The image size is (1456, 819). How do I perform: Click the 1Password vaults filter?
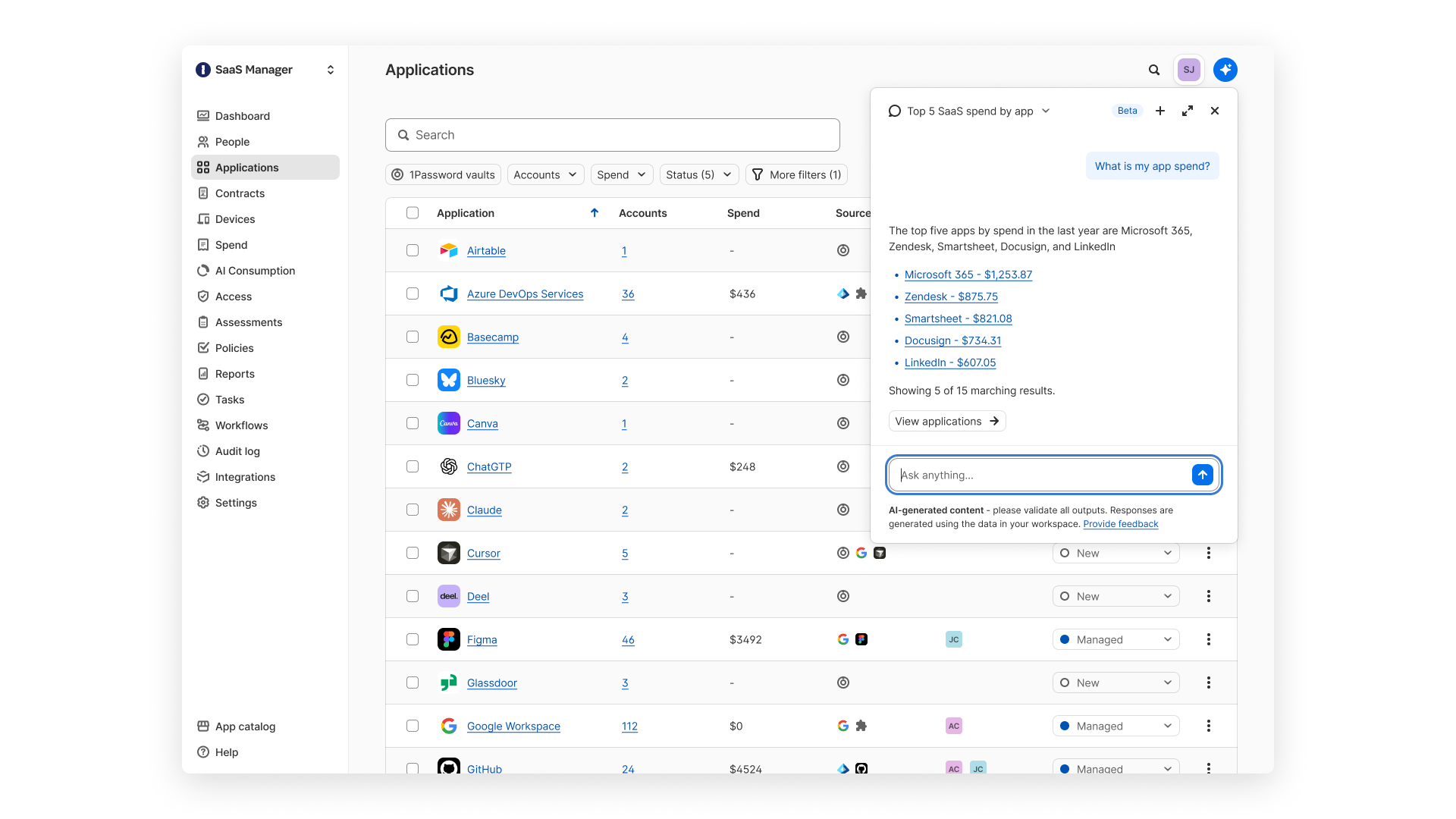[443, 174]
